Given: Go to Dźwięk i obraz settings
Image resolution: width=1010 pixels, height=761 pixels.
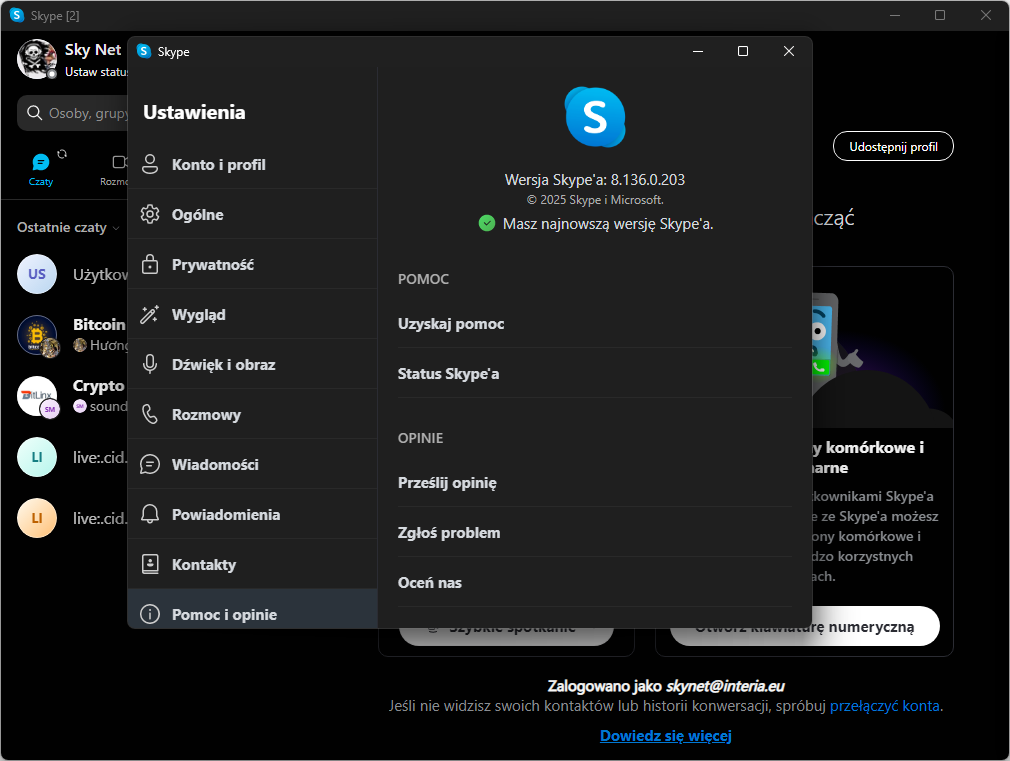Looking at the screenshot, I should click(252, 365).
